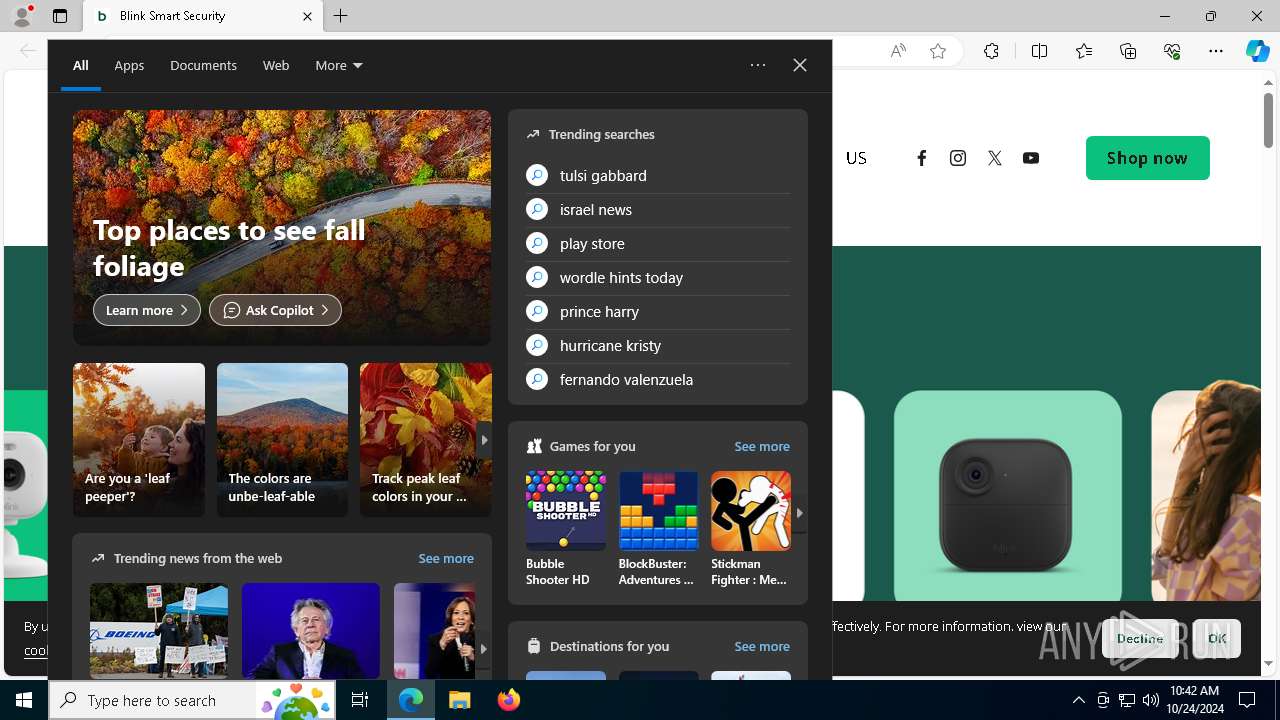This screenshot has width=1280, height=720.
Task: Show hidden system tray icons
Action: (x=1079, y=700)
